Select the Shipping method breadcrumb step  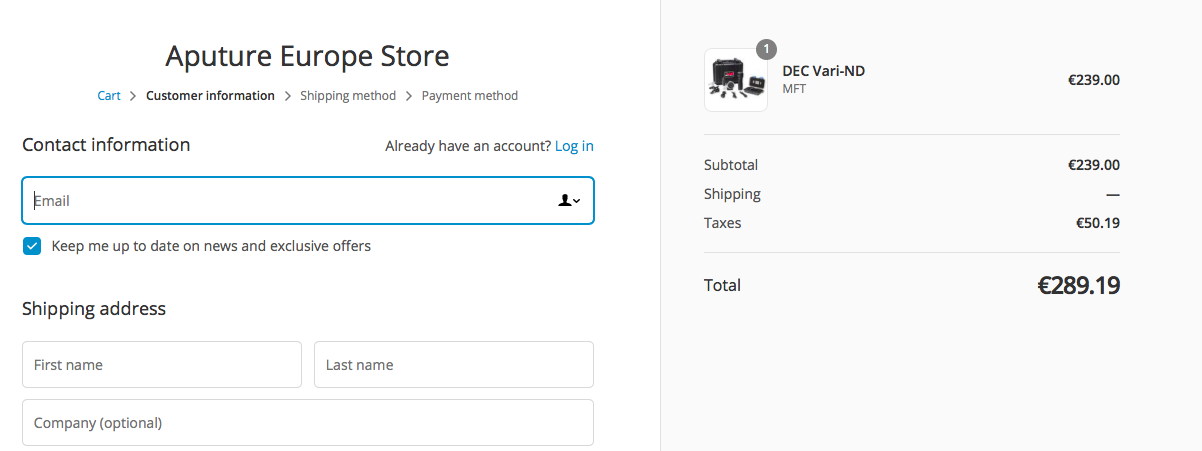[x=348, y=96]
